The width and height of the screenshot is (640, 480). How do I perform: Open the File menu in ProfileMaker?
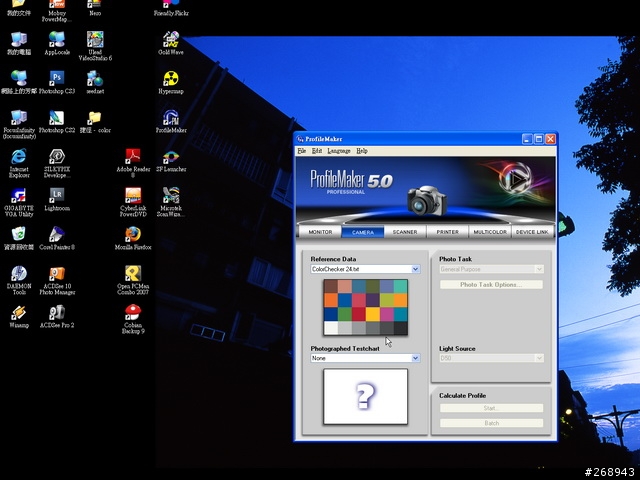(x=302, y=151)
